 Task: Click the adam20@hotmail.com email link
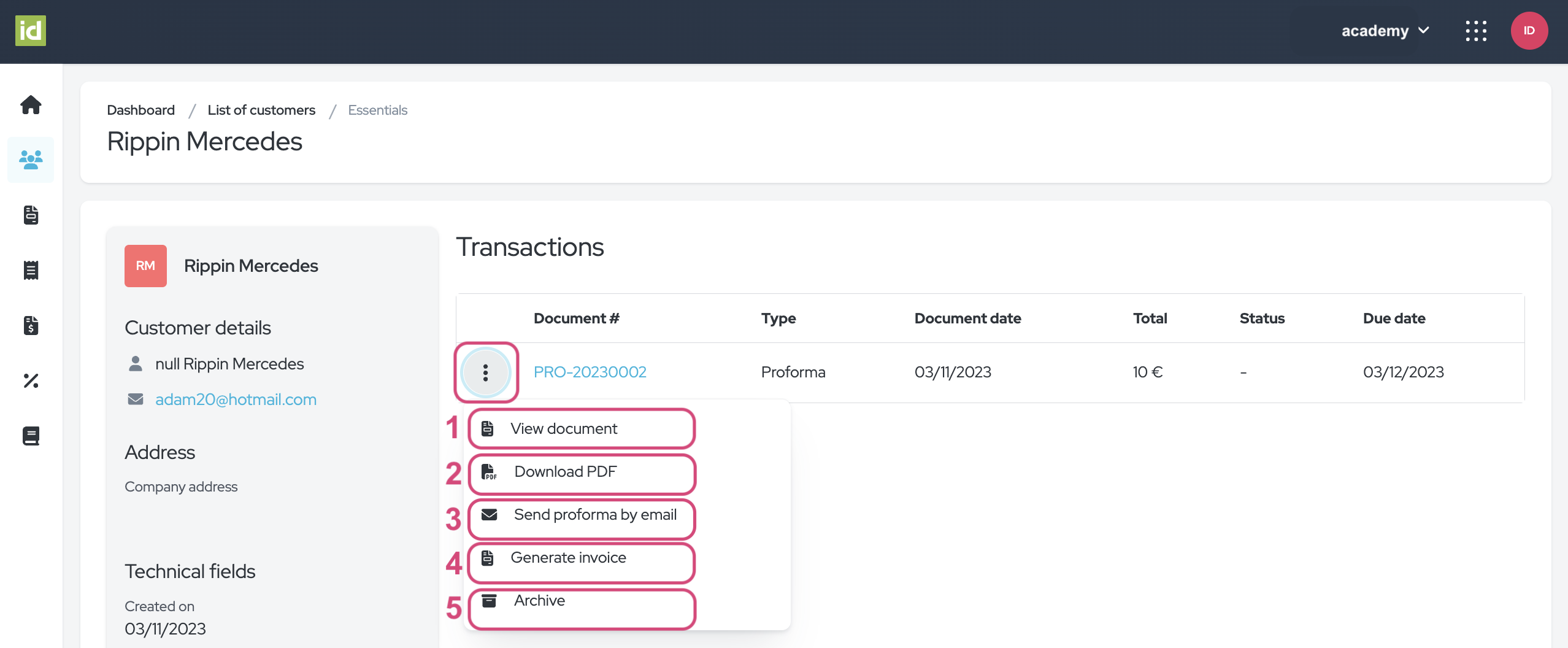(x=236, y=399)
